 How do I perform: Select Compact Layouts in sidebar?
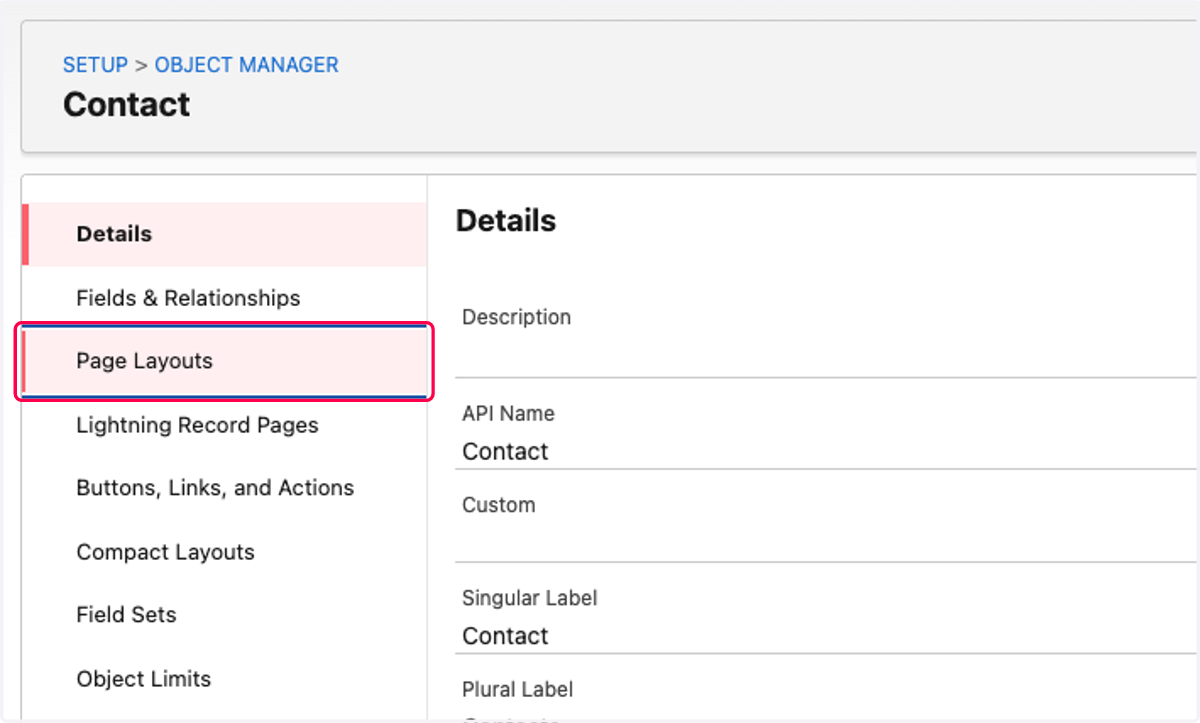click(x=225, y=552)
